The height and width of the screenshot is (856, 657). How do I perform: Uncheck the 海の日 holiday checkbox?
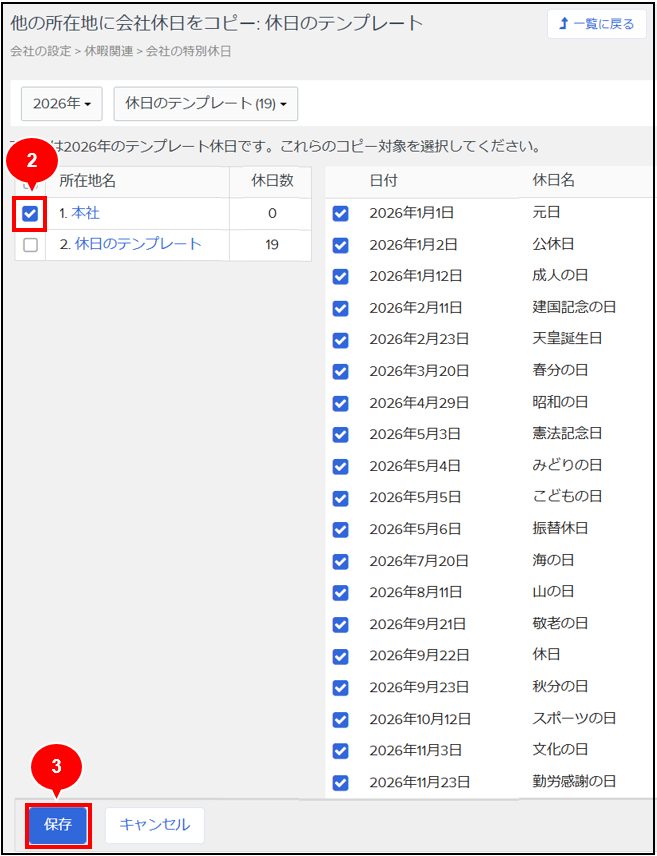point(341,561)
